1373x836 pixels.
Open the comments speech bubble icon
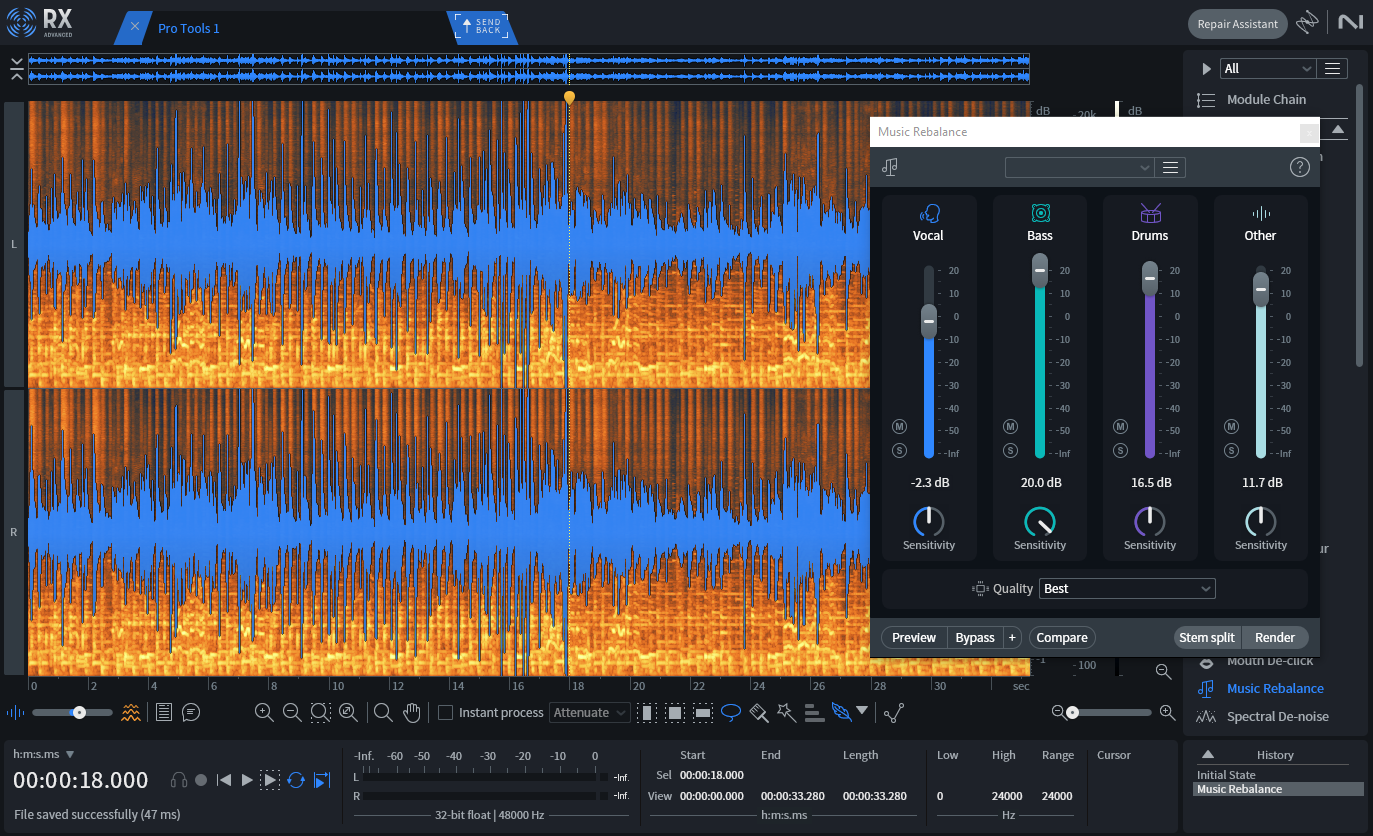tap(191, 713)
